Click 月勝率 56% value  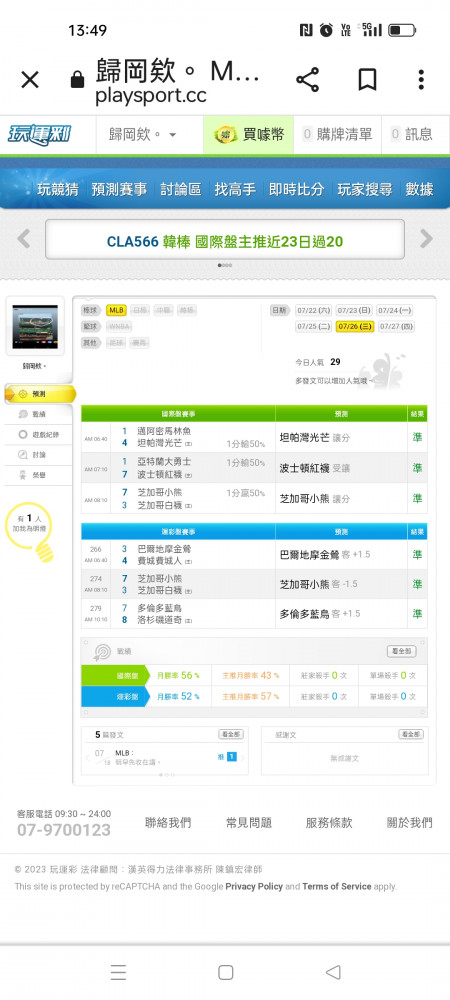click(x=178, y=675)
